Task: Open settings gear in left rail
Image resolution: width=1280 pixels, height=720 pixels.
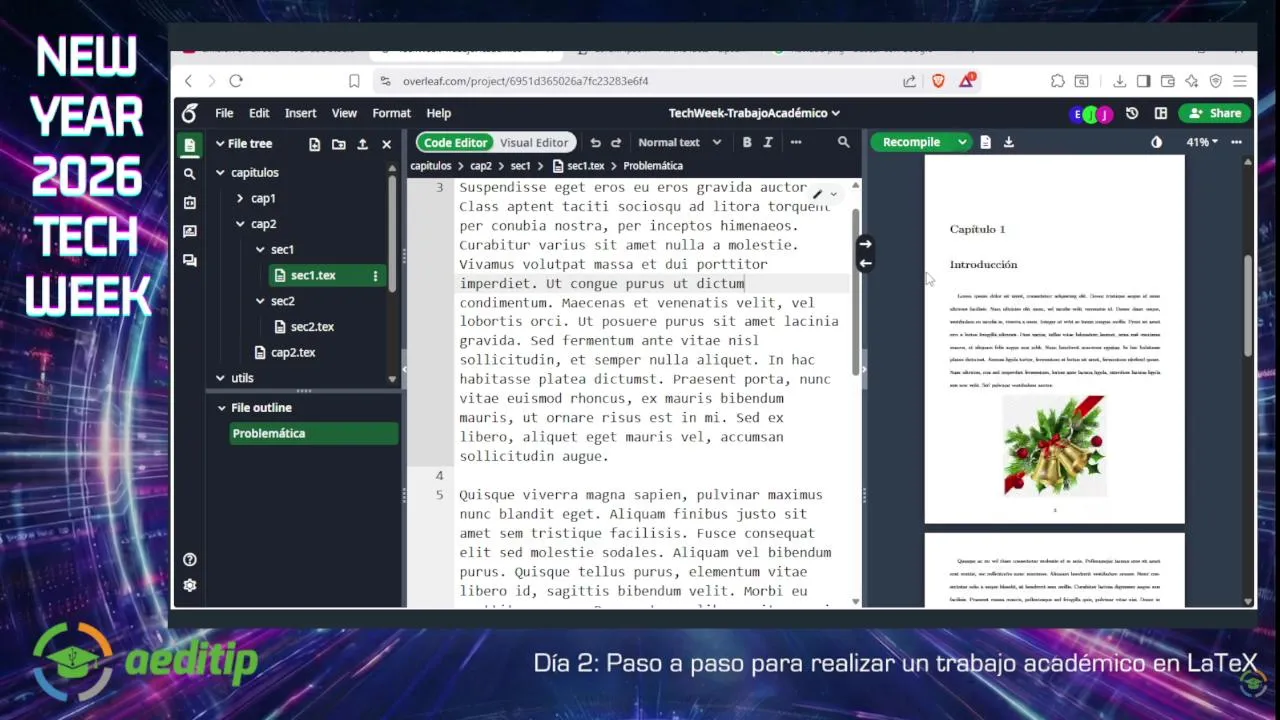Action: (x=190, y=586)
